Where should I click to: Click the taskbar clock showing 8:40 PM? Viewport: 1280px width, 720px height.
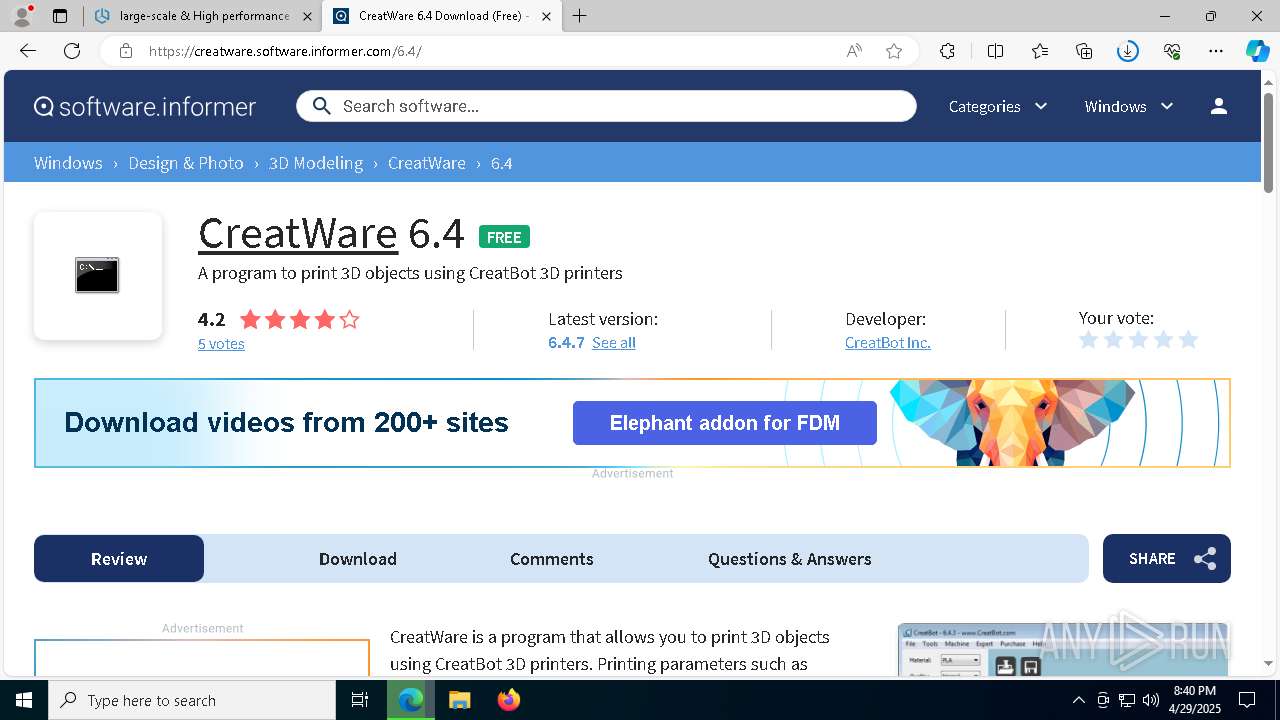tap(1194, 700)
